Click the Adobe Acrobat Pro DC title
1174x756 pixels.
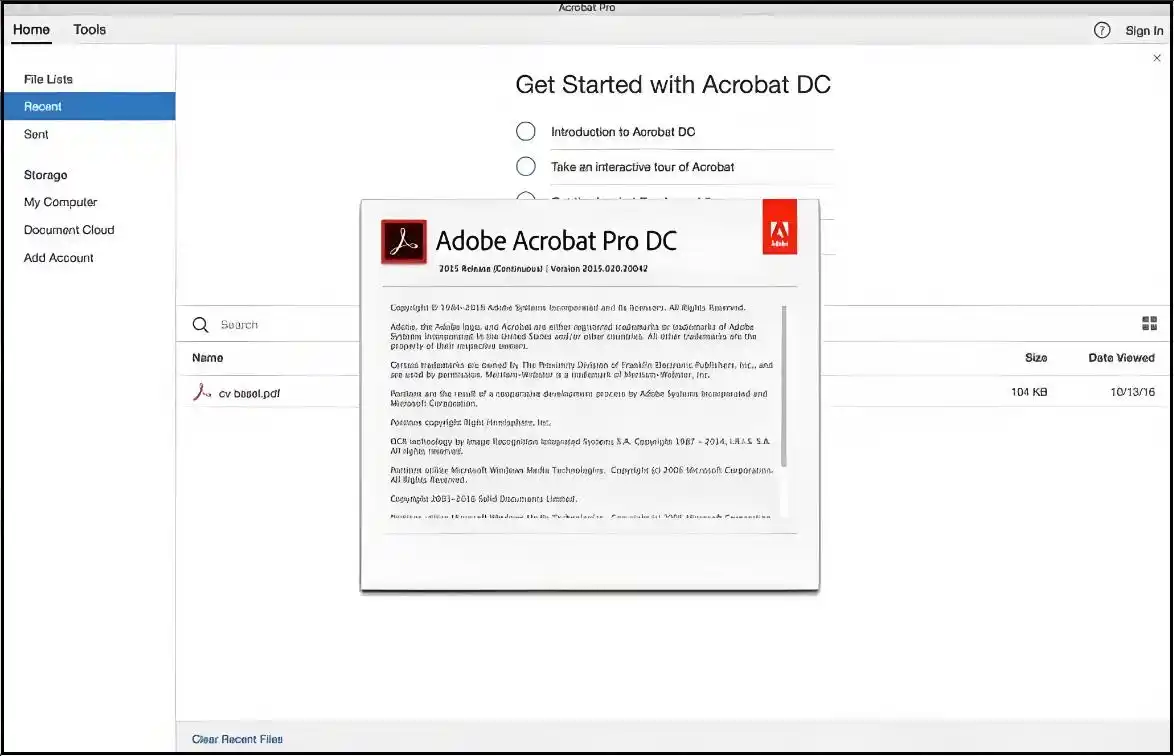click(556, 241)
